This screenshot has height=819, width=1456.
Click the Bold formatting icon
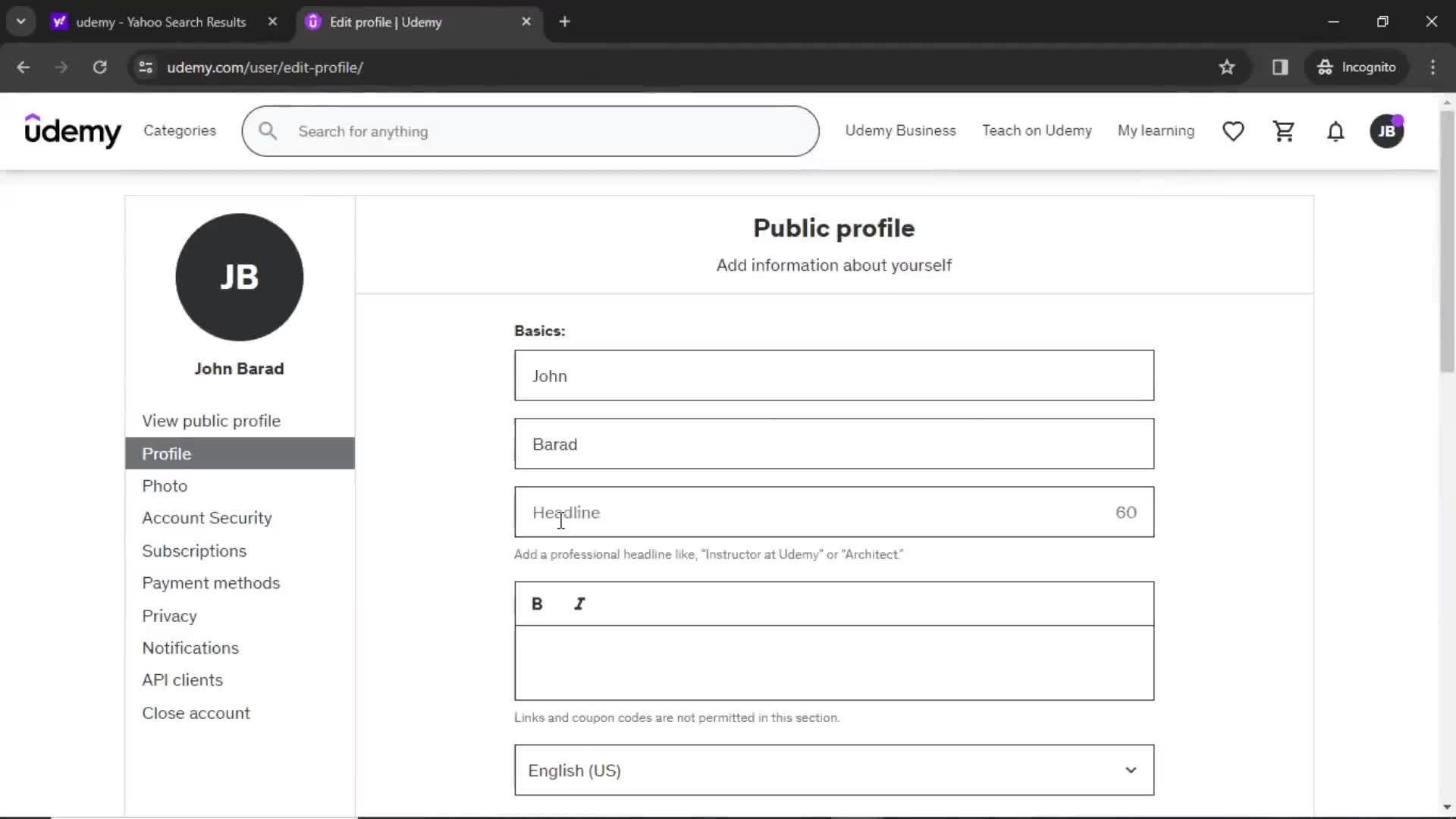[537, 602]
